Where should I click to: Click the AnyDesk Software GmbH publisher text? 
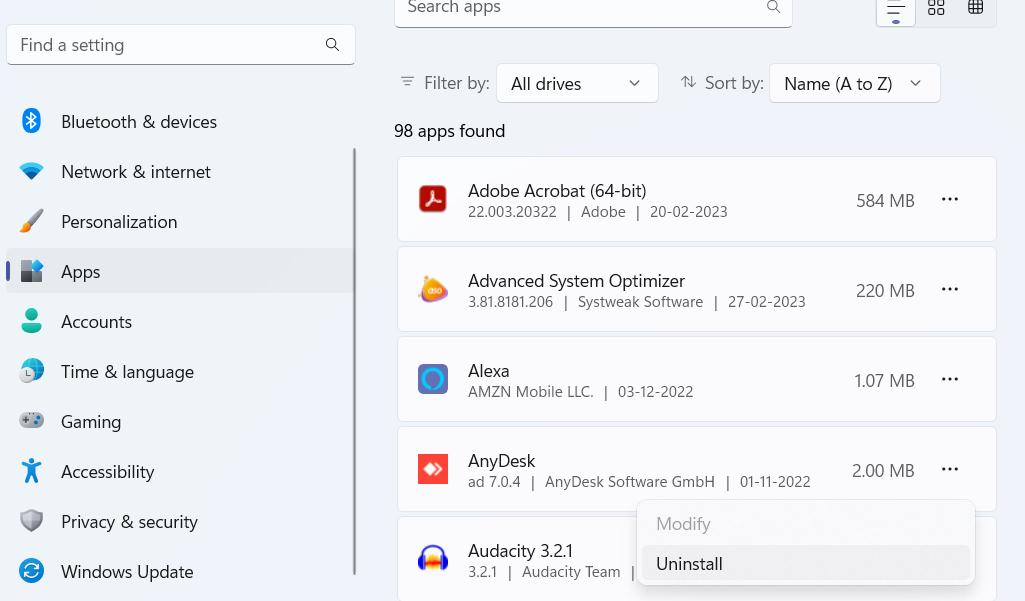[x=630, y=482]
